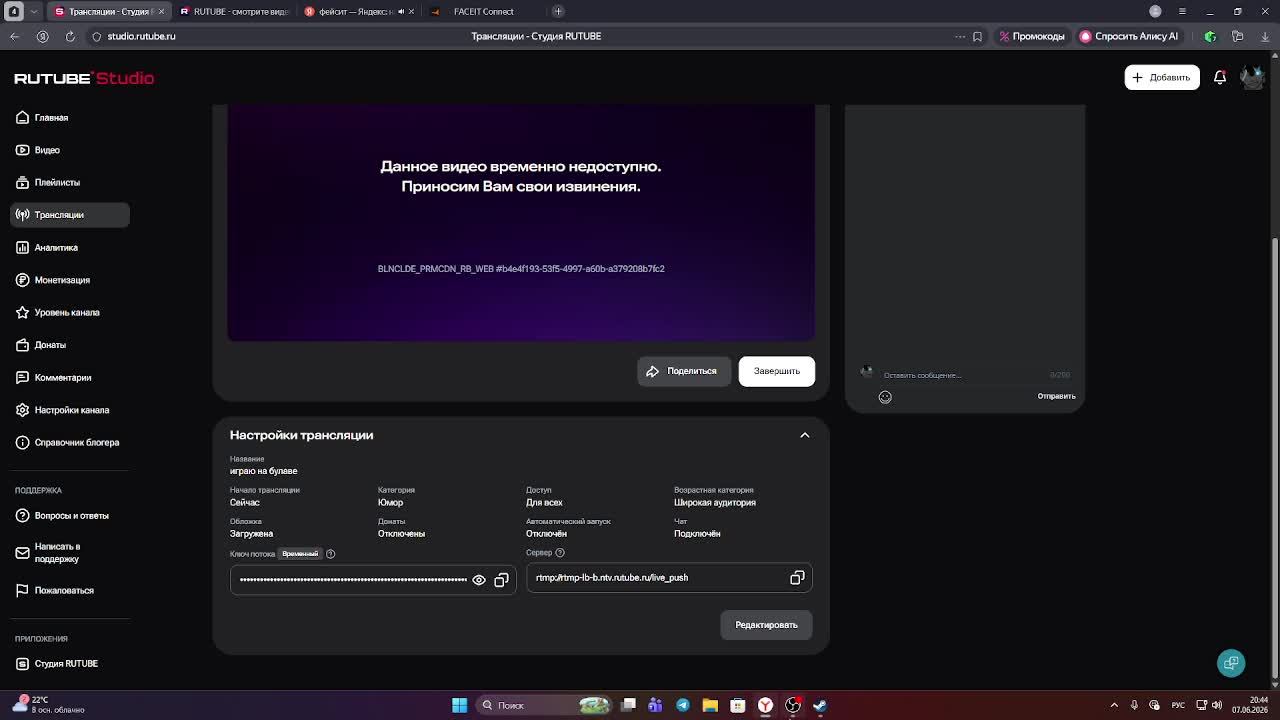Open the user avatar menu
Screen dimensions: 1280x720
pyautogui.click(x=1252, y=77)
